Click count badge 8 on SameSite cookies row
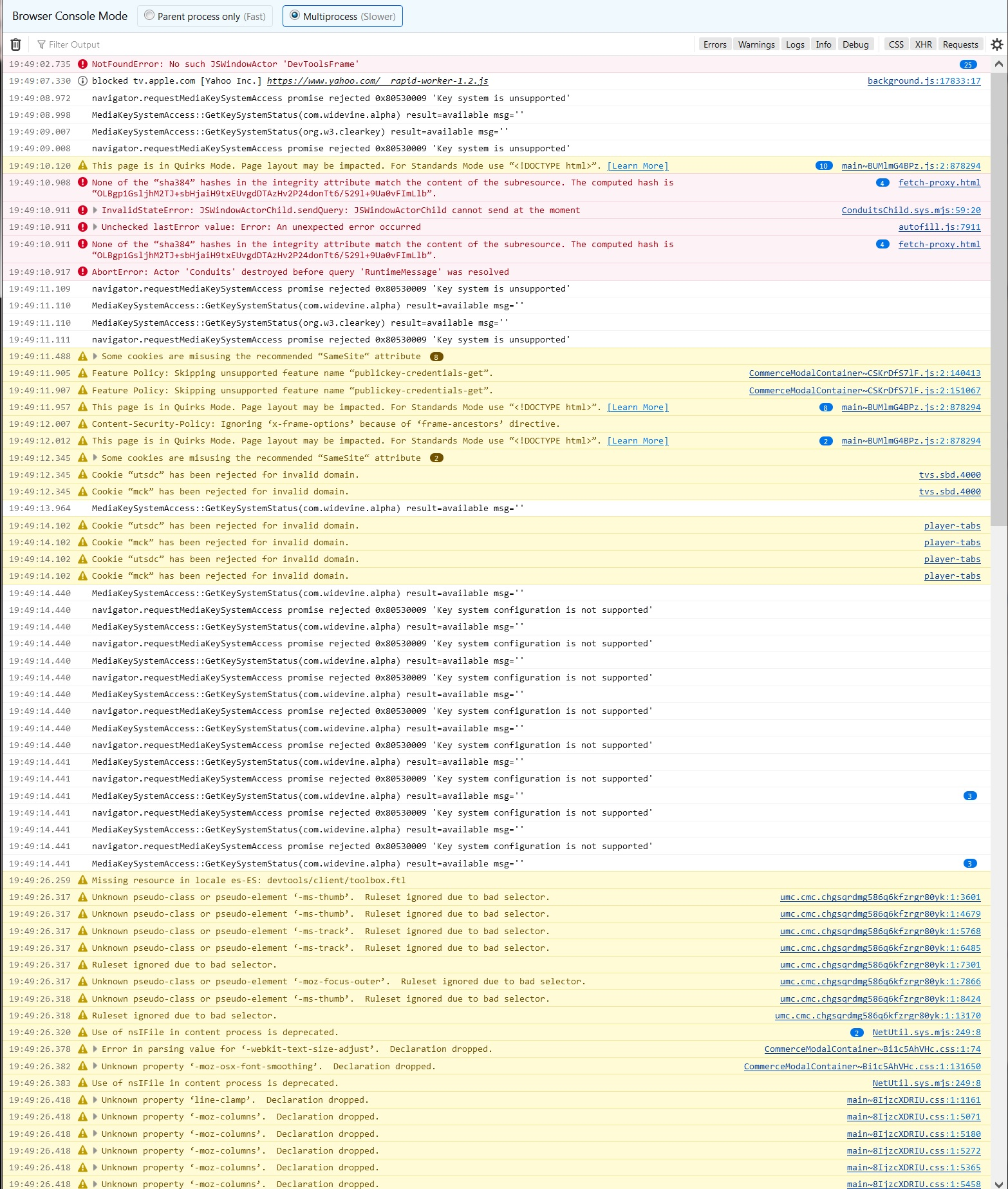The image size is (1008, 1189). click(x=436, y=357)
